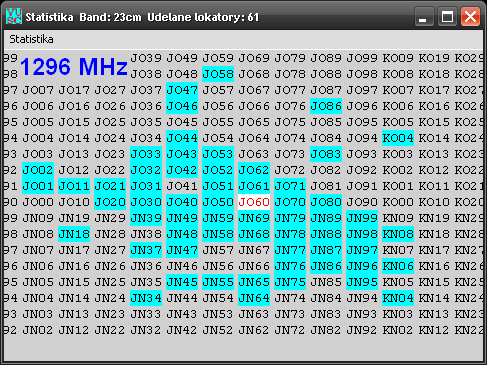Select highlighted locator JN18
The height and width of the screenshot is (365, 487).
coord(74,234)
